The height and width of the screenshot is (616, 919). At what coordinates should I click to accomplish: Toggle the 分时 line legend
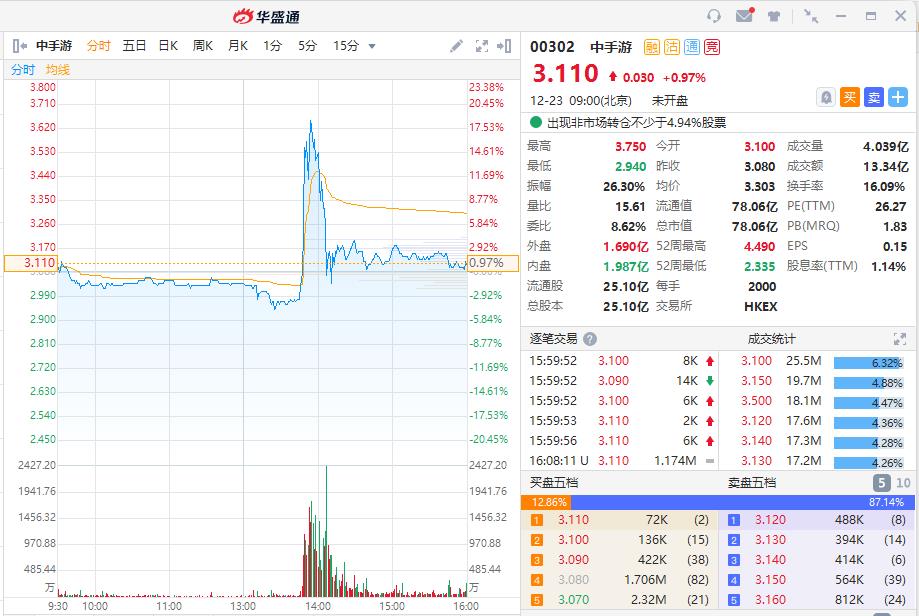(x=23, y=70)
